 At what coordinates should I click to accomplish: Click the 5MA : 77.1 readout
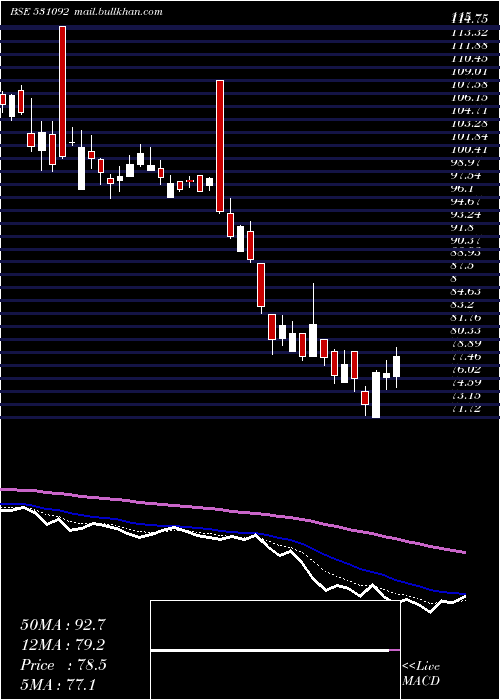tap(59, 684)
